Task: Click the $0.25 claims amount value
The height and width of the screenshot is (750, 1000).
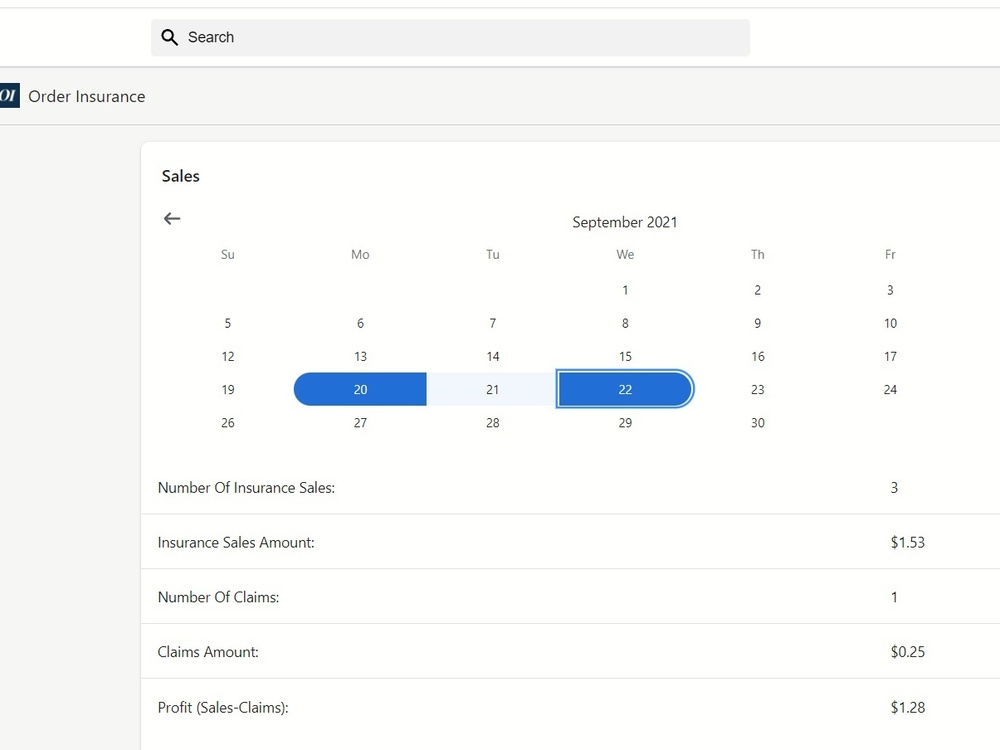Action: click(x=908, y=652)
